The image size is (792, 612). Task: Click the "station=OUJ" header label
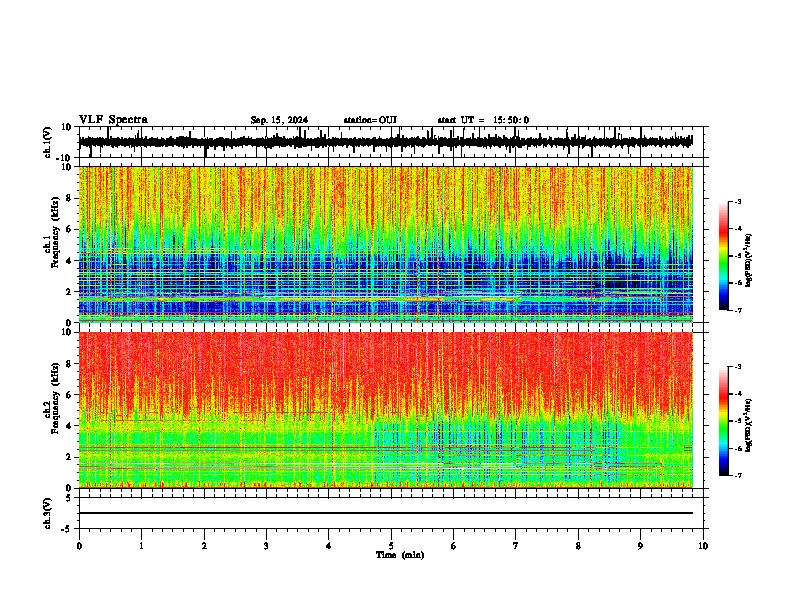pyautogui.click(x=370, y=120)
